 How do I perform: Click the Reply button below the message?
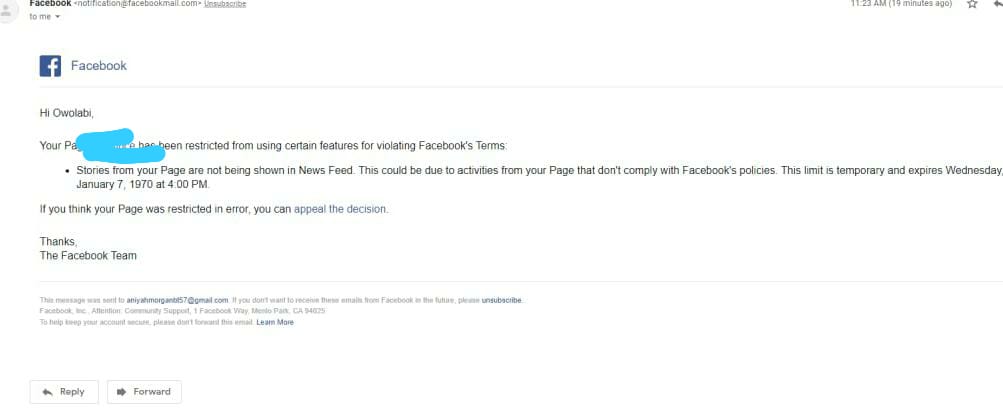click(64, 391)
